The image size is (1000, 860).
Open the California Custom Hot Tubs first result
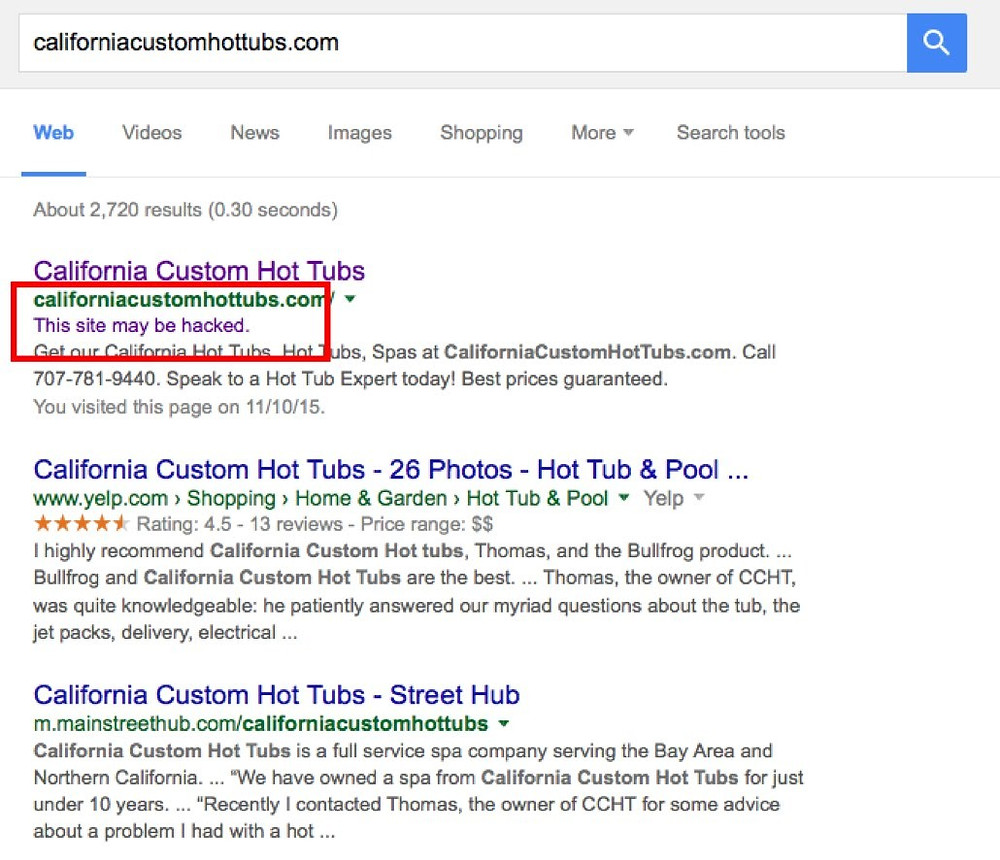pos(199,271)
